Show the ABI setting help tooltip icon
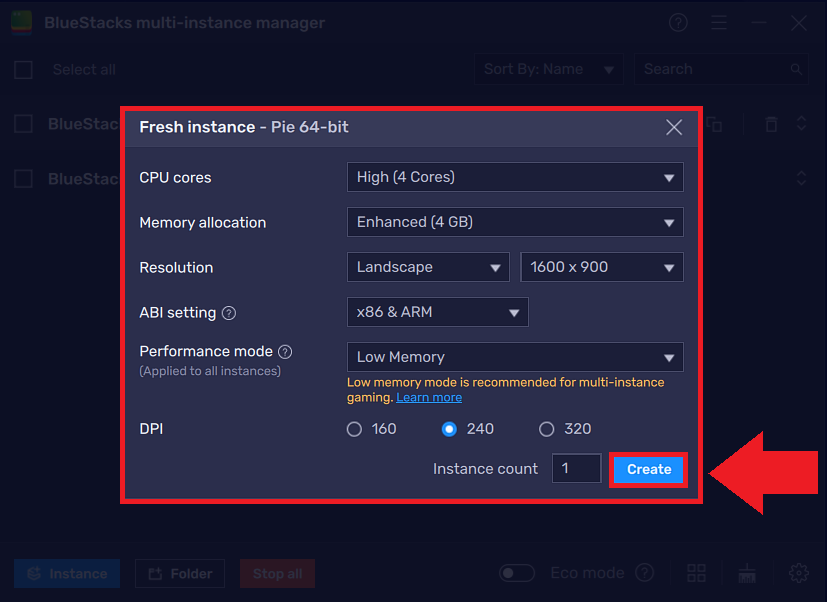Image resolution: width=827 pixels, height=602 pixels. coord(229,313)
